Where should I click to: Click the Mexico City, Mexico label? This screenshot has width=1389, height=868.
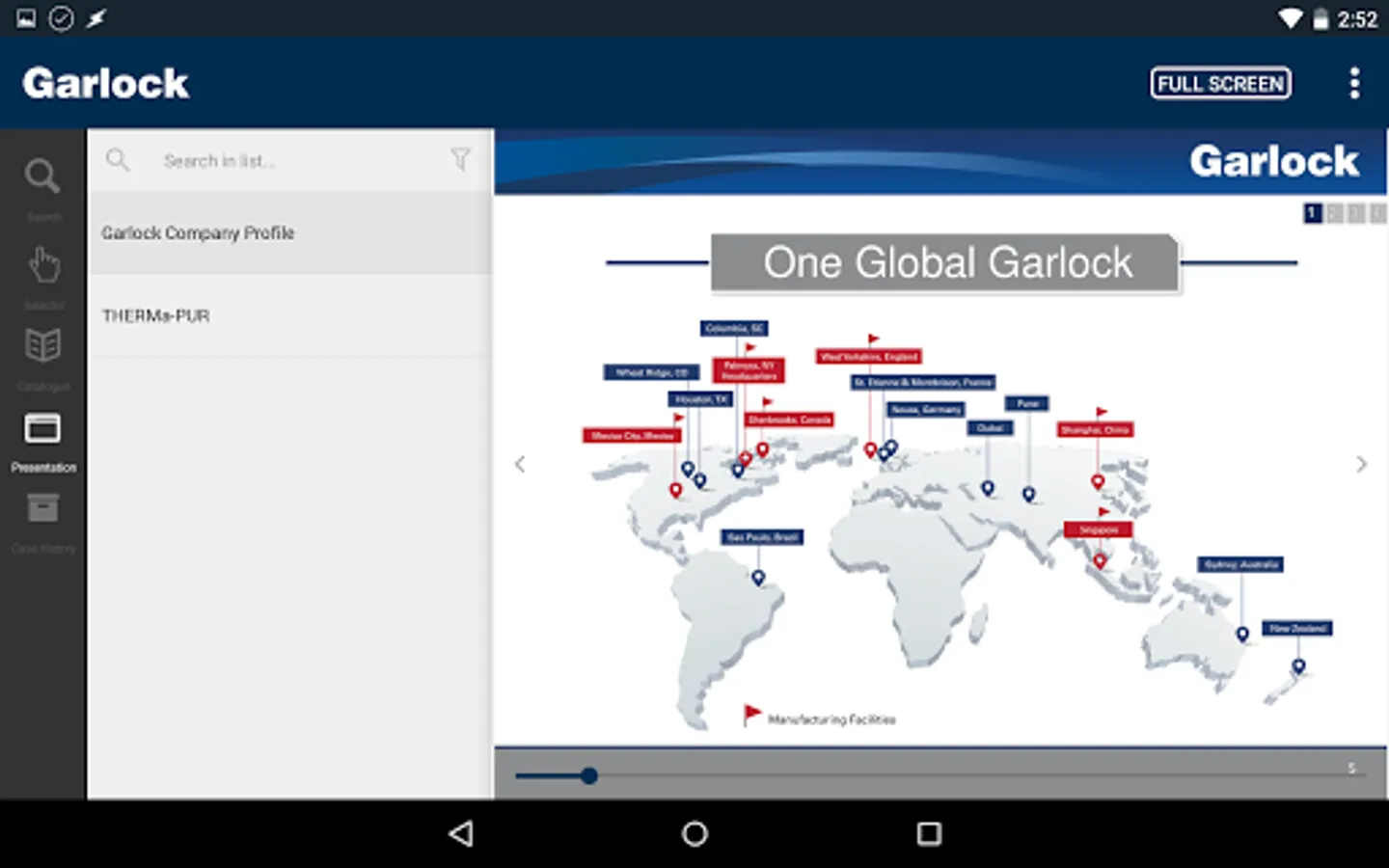tap(632, 436)
